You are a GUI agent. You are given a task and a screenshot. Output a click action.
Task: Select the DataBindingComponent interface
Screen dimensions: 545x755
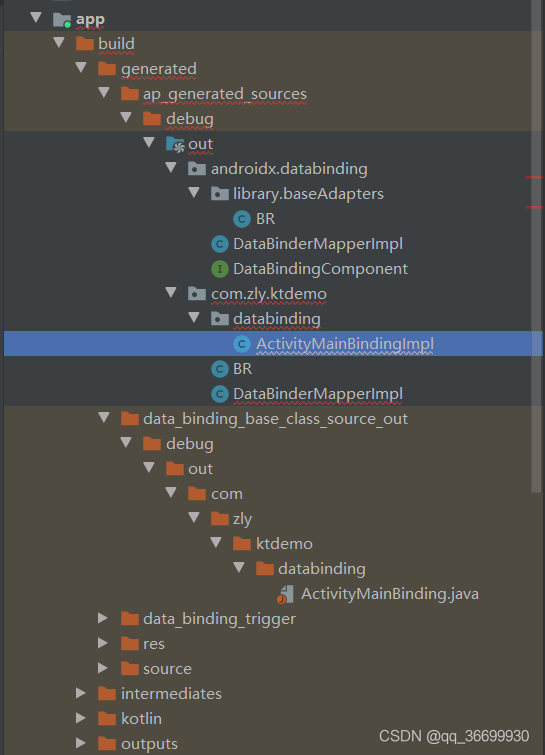[x=320, y=269]
